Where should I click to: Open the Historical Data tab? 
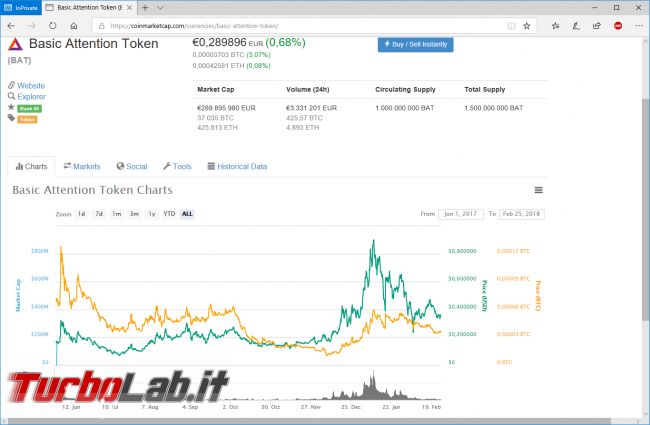tap(237, 166)
